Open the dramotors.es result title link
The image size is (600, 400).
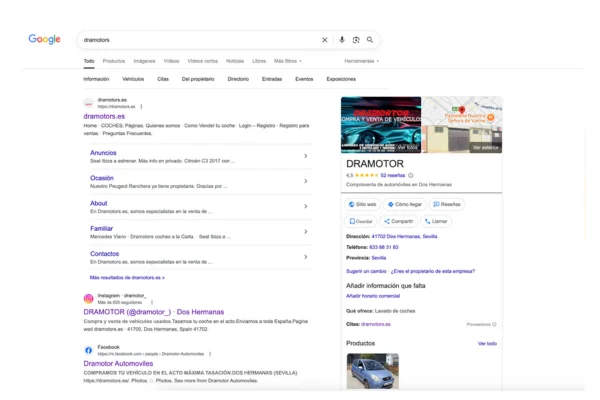click(104, 116)
